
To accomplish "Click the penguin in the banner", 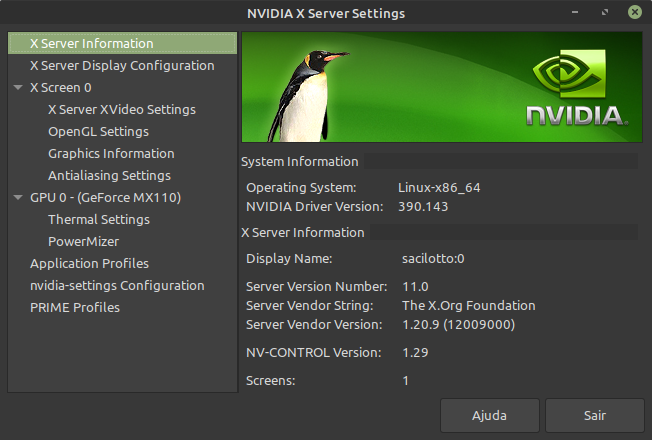I will coord(306,96).
